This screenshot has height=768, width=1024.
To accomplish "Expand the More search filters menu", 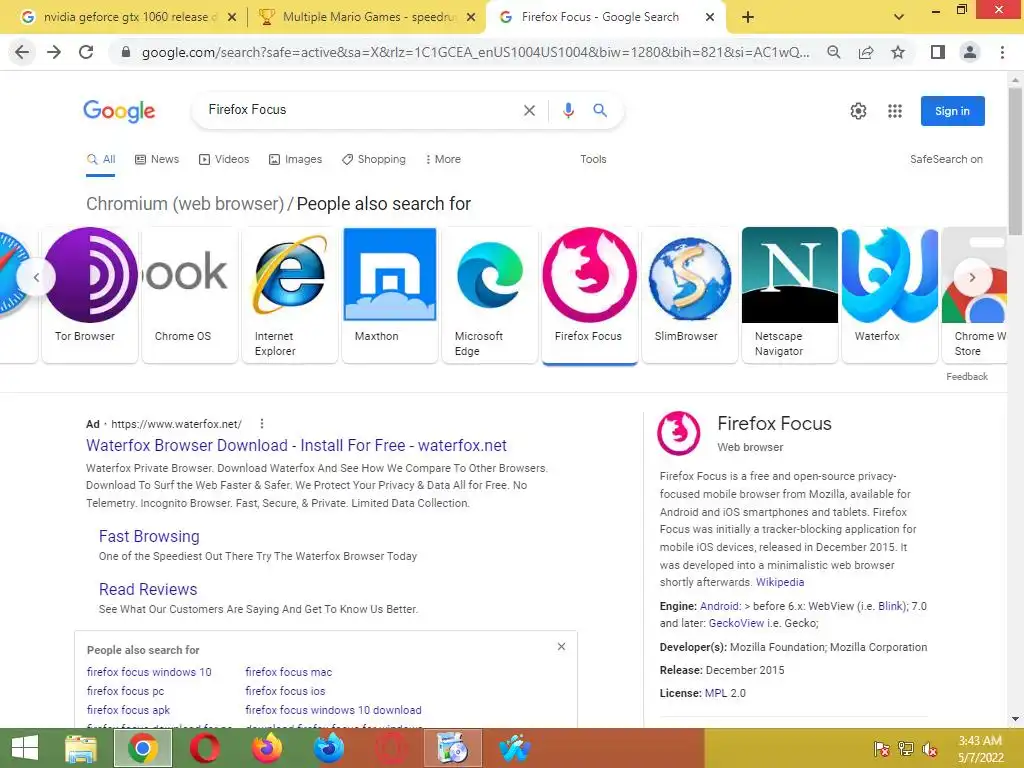I will [x=443, y=159].
